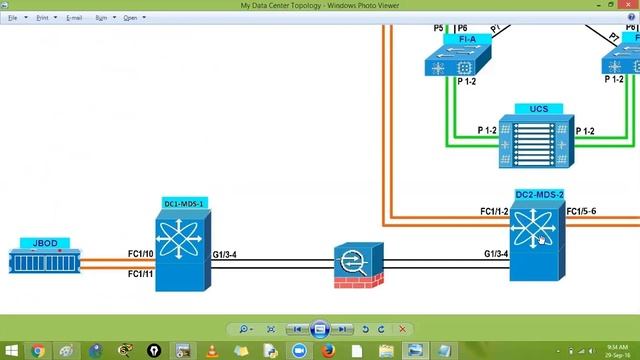Click G1/3-4 label beside DC2-MDS-2
Screen dimensions: 640x360
pyautogui.click(x=496, y=254)
